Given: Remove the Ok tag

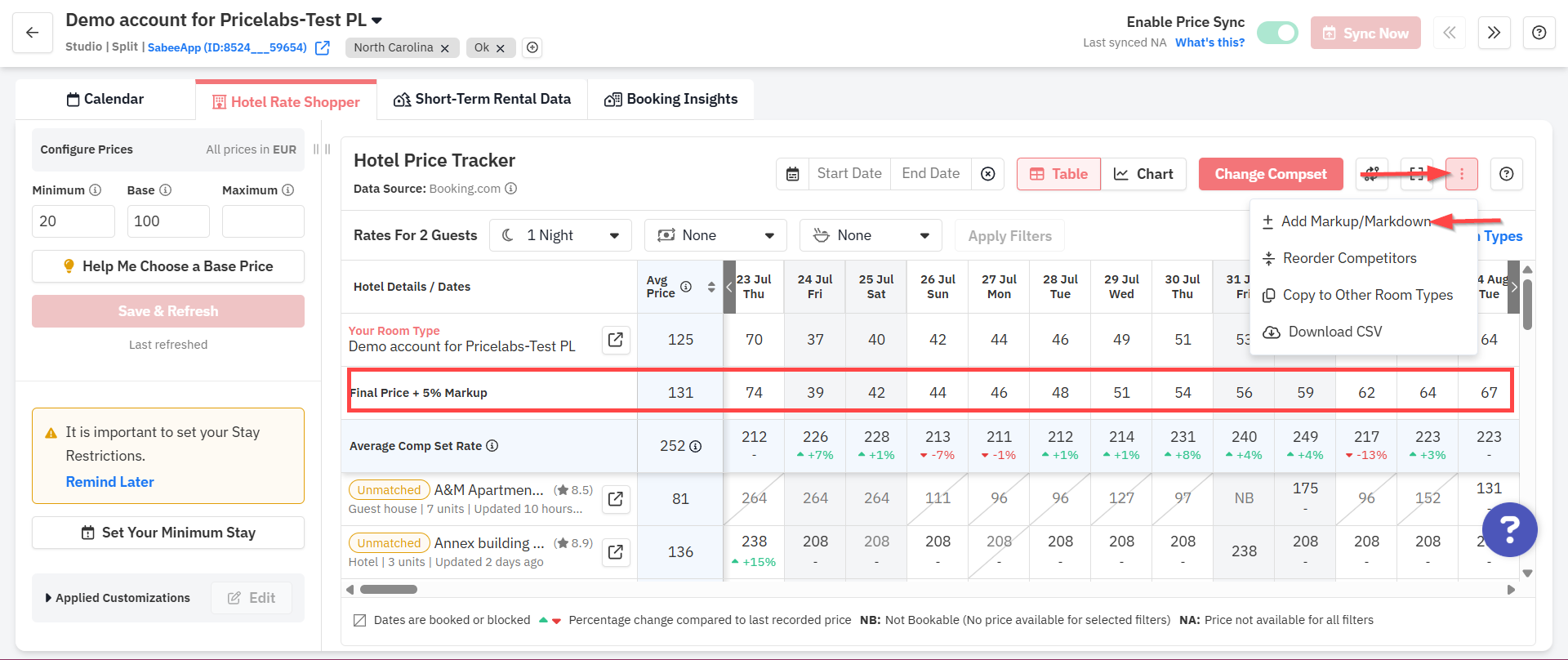Looking at the screenshot, I should [x=501, y=48].
